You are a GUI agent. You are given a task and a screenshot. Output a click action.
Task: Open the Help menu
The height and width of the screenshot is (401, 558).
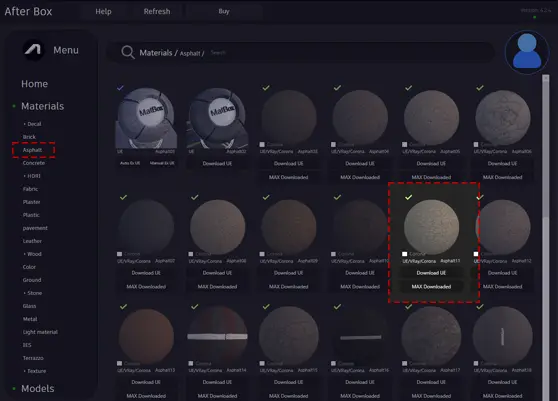(103, 11)
